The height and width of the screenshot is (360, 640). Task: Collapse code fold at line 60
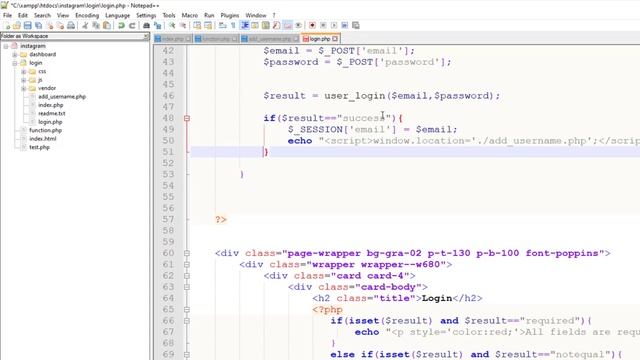tap(187, 253)
